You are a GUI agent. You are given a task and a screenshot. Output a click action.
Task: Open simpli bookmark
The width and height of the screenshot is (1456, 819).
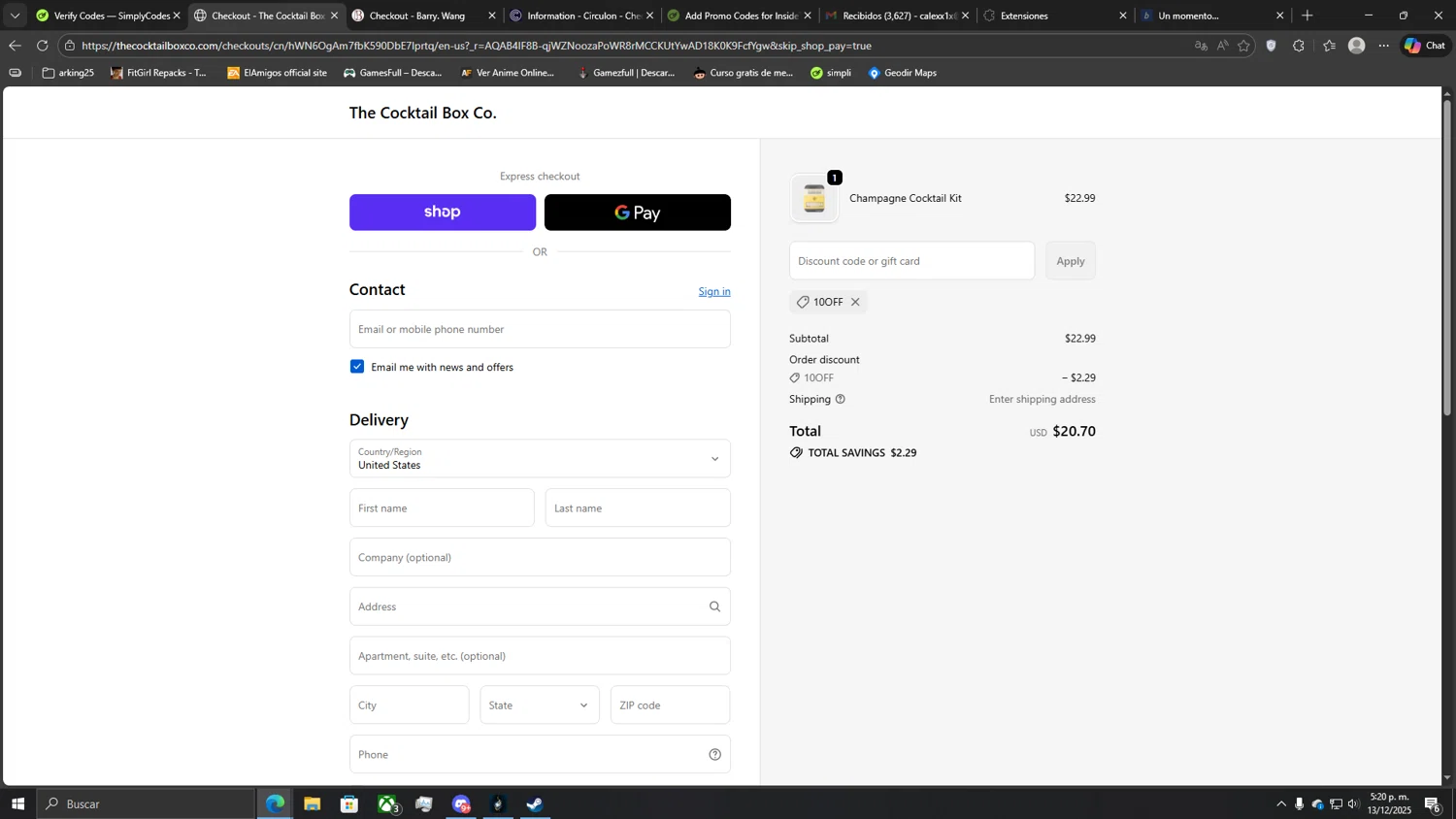831,73
